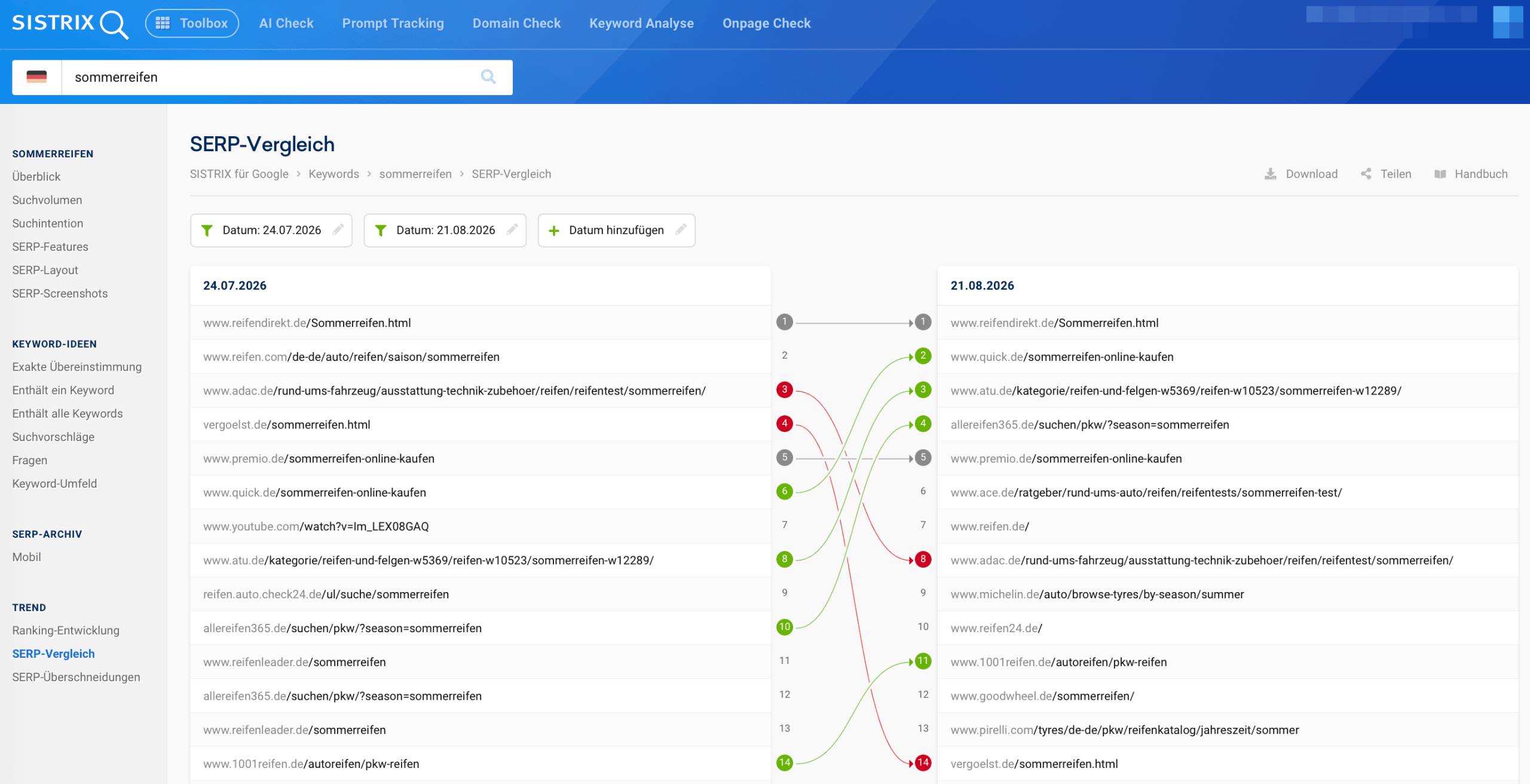The width and height of the screenshot is (1530, 784).
Task: Open Enthält alle Keywords in sidebar
Action: pyautogui.click(x=68, y=414)
